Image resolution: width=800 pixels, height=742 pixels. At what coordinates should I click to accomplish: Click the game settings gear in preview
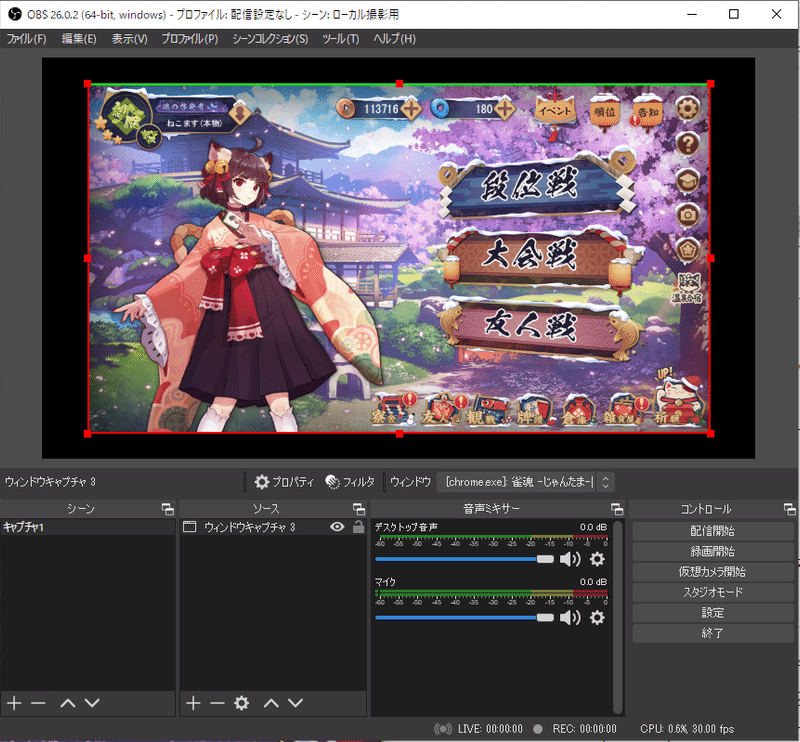(x=687, y=108)
